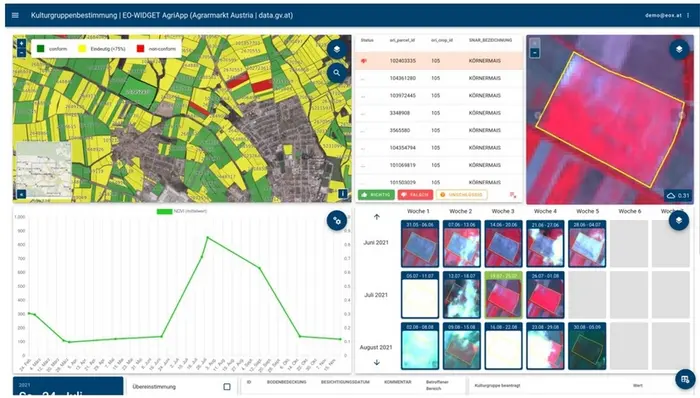The height and width of the screenshot is (398, 700).
Task: Show map attribution info button
Action: (342, 194)
